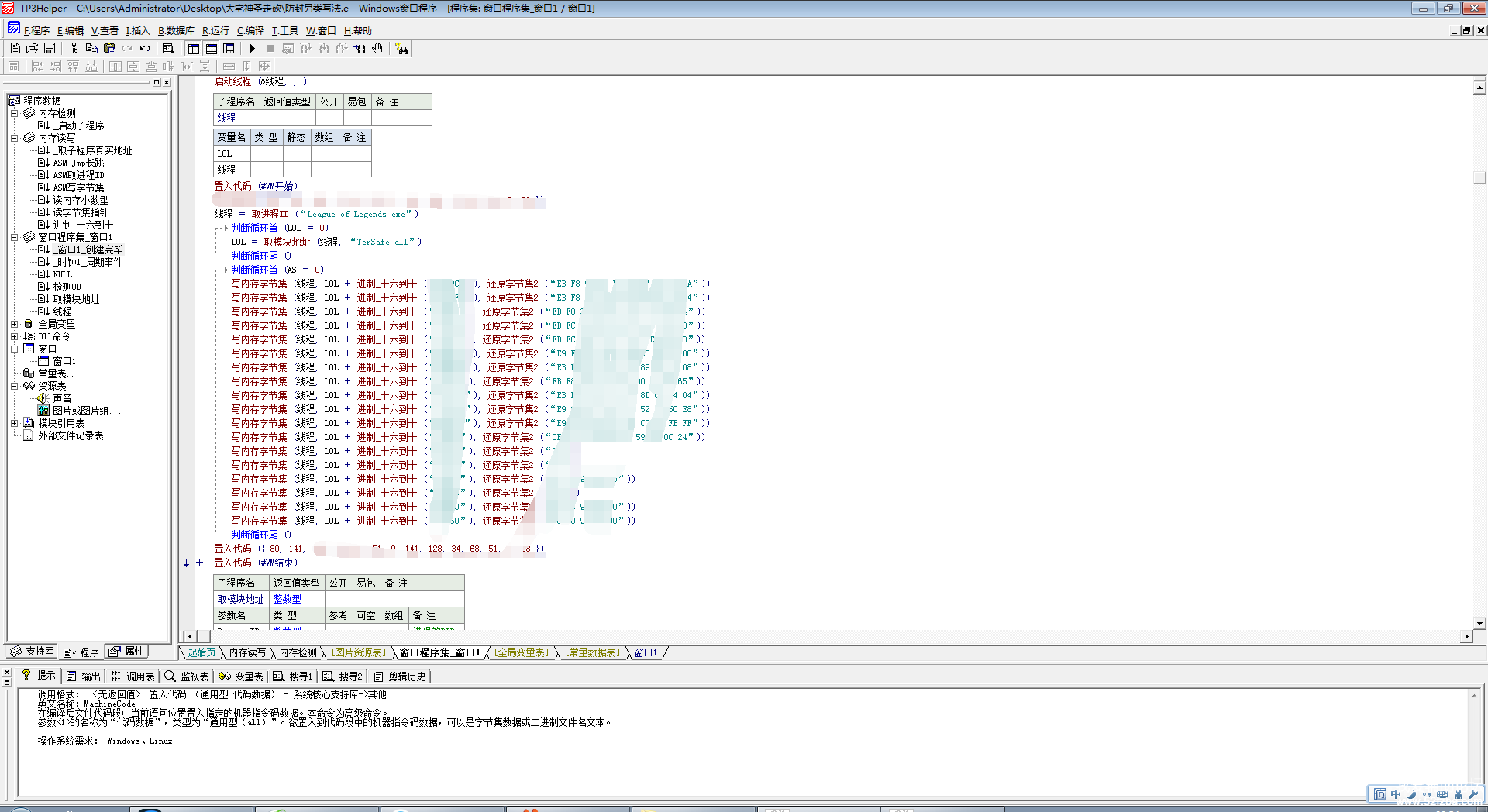1488x812 pixels.
Task: Open the F.程序 menu
Action: tap(36, 31)
